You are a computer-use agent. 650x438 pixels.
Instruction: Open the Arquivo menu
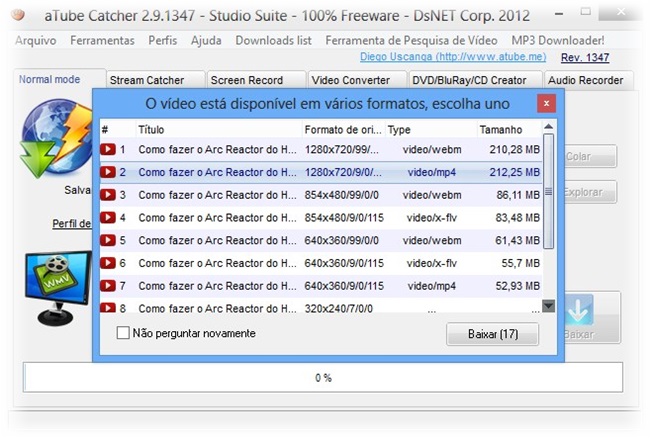tap(36, 41)
